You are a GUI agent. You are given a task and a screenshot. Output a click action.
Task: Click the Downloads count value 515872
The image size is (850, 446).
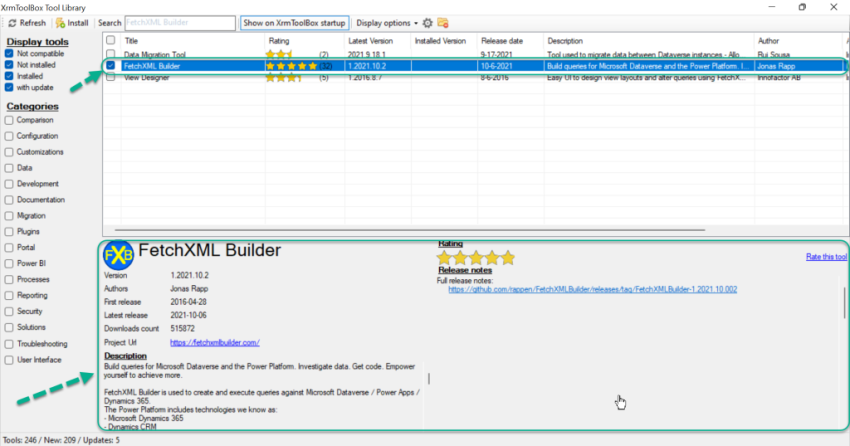(x=182, y=329)
